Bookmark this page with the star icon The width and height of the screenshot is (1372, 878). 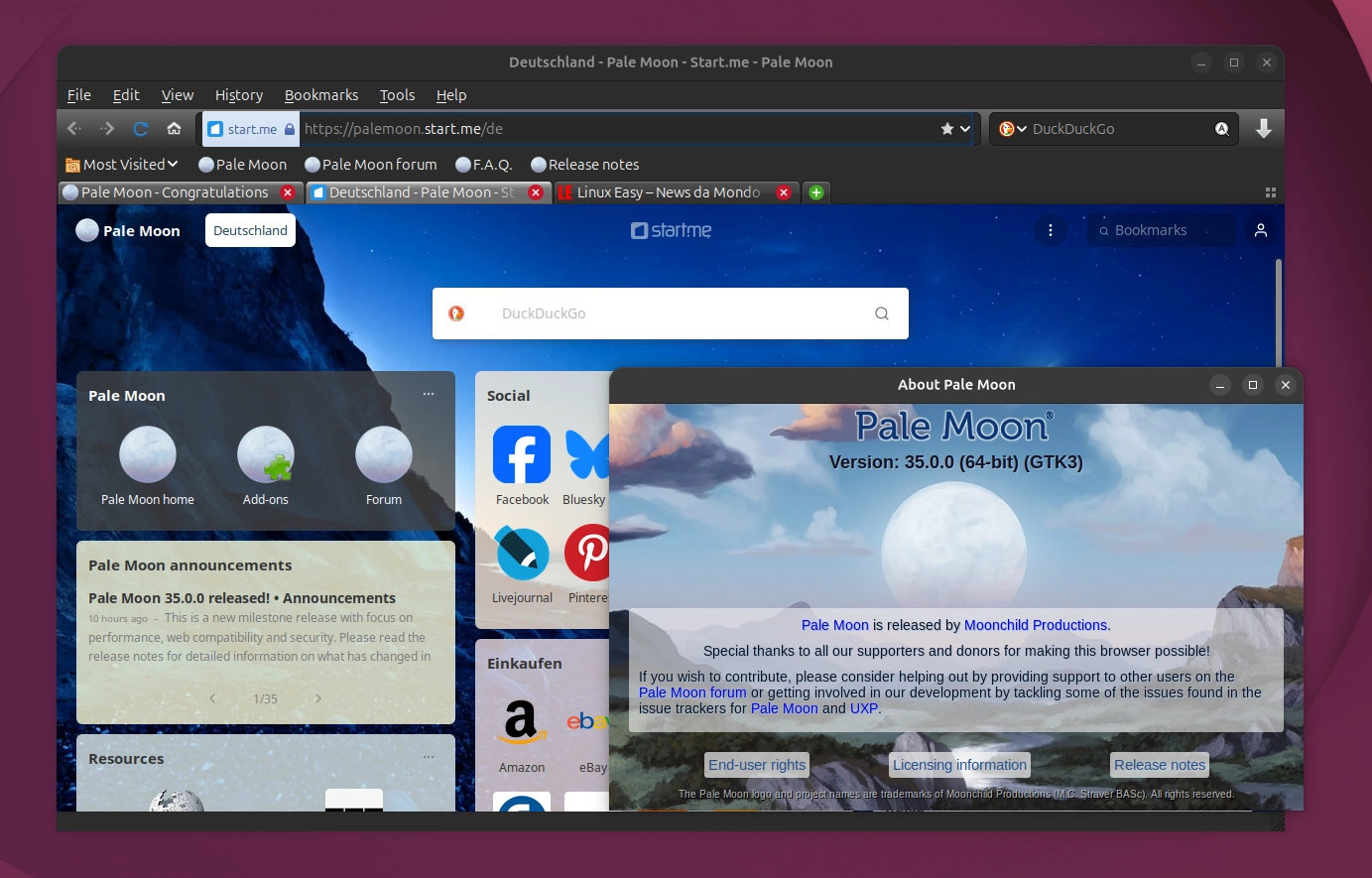[x=946, y=129]
